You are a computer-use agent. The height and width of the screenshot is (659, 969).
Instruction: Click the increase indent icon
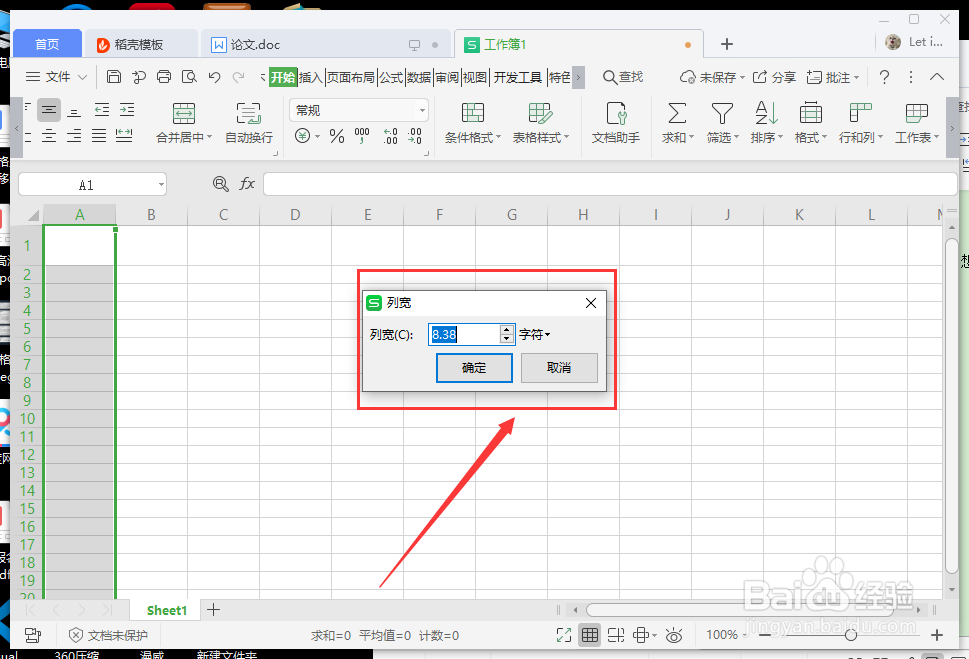127,110
